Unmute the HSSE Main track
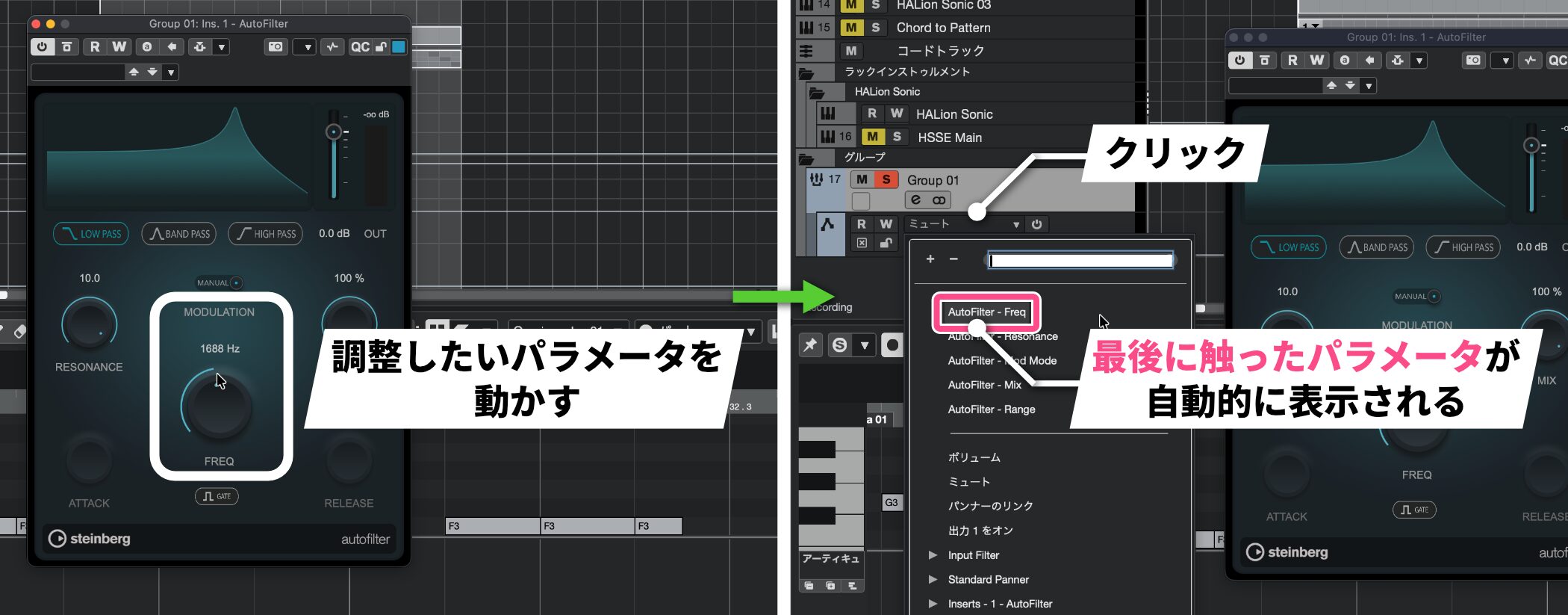The image size is (1568, 615). (872, 137)
